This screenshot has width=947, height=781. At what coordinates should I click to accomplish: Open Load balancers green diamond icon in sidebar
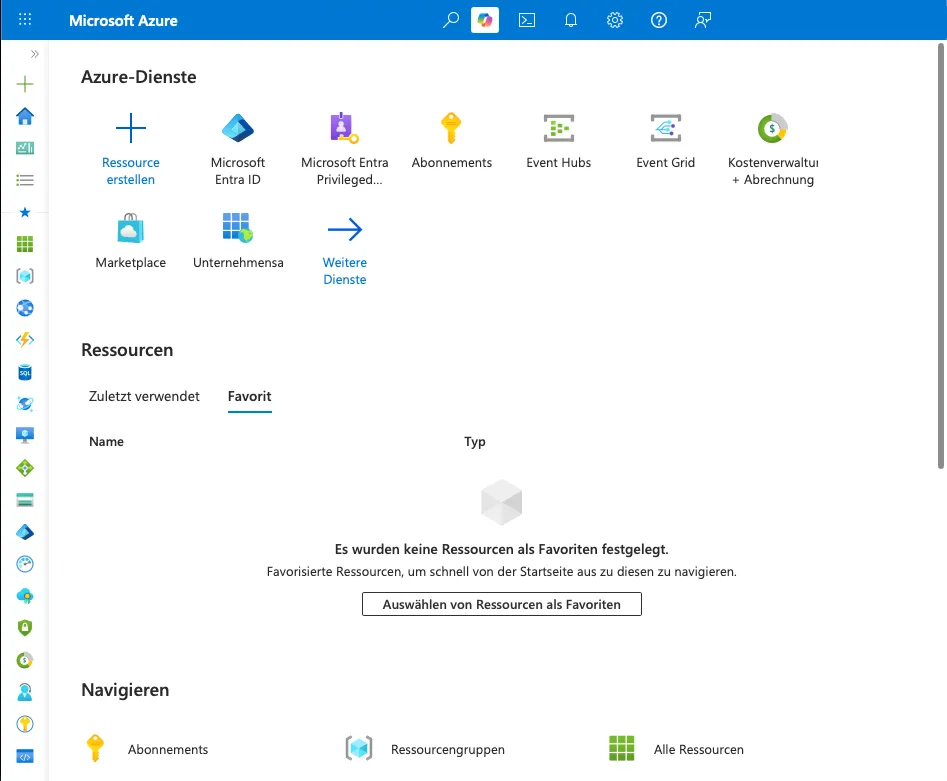point(25,468)
